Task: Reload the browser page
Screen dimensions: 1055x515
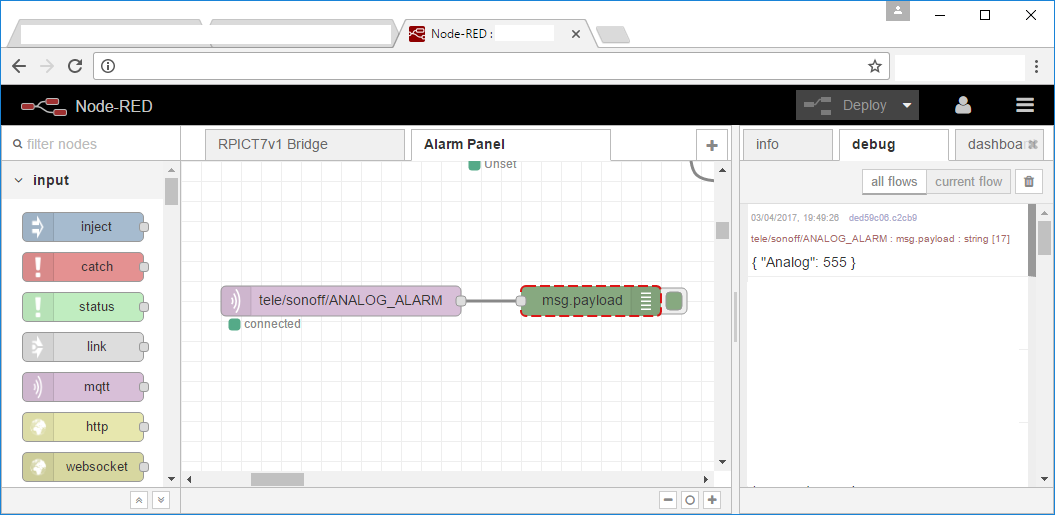Action: (x=75, y=66)
